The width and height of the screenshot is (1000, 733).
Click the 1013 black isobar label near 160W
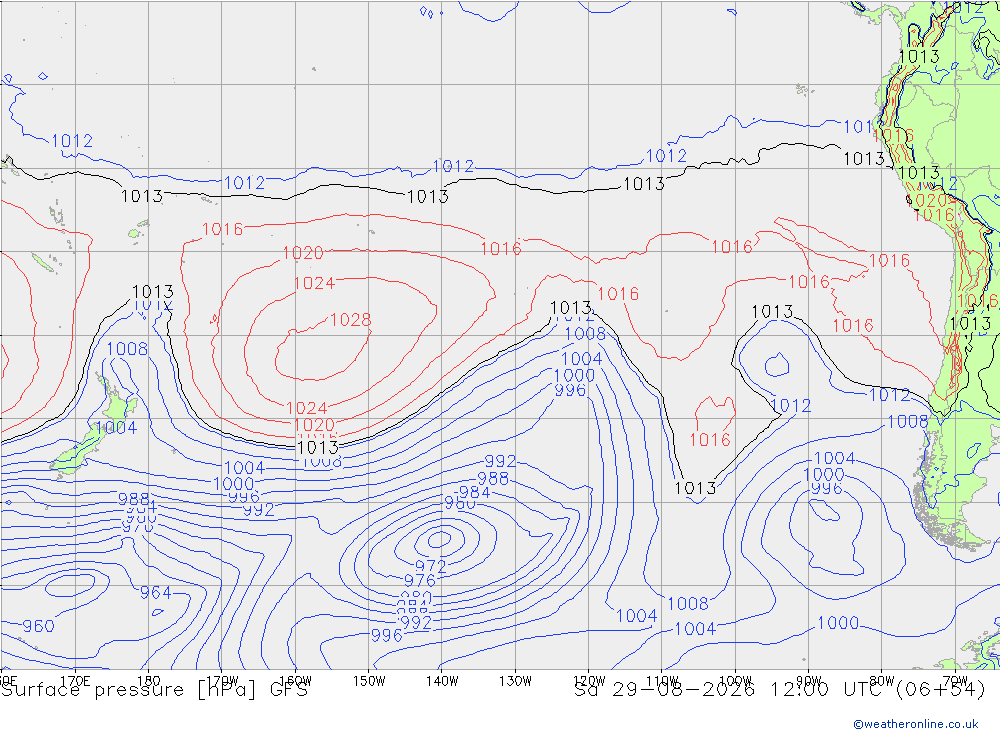click(318, 447)
